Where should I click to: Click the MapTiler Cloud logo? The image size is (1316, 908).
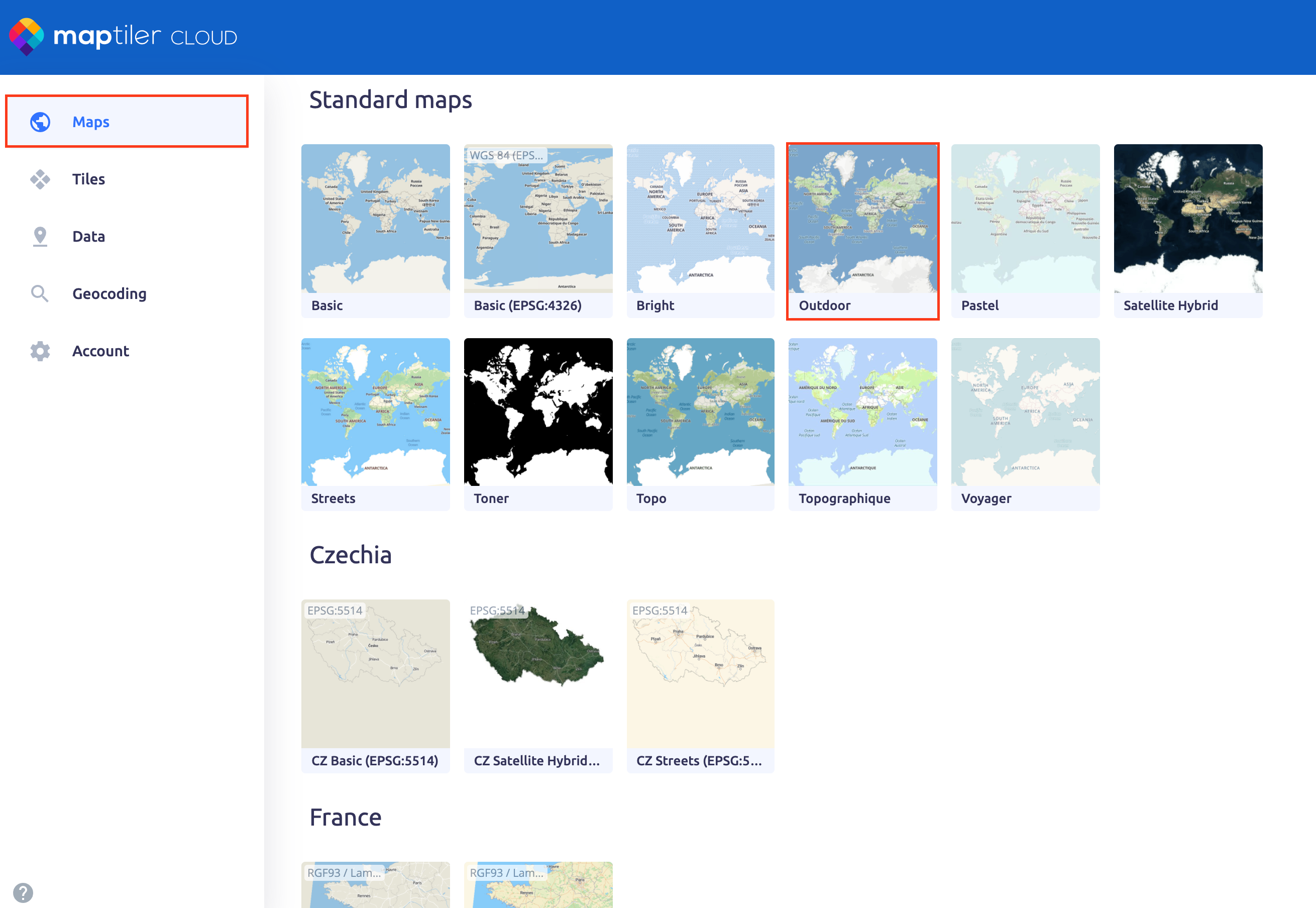(x=122, y=37)
